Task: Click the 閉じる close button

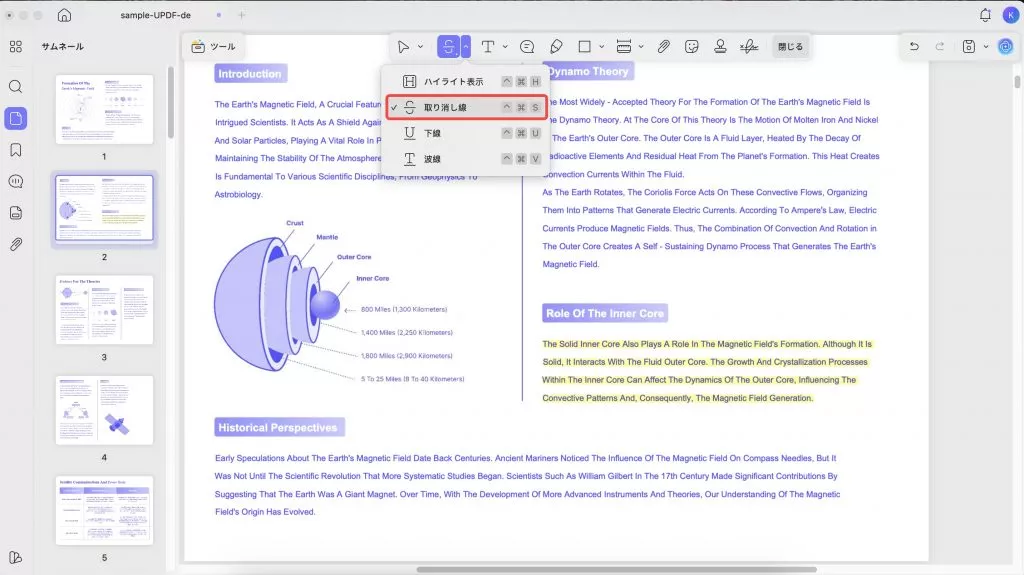Action: (x=790, y=46)
